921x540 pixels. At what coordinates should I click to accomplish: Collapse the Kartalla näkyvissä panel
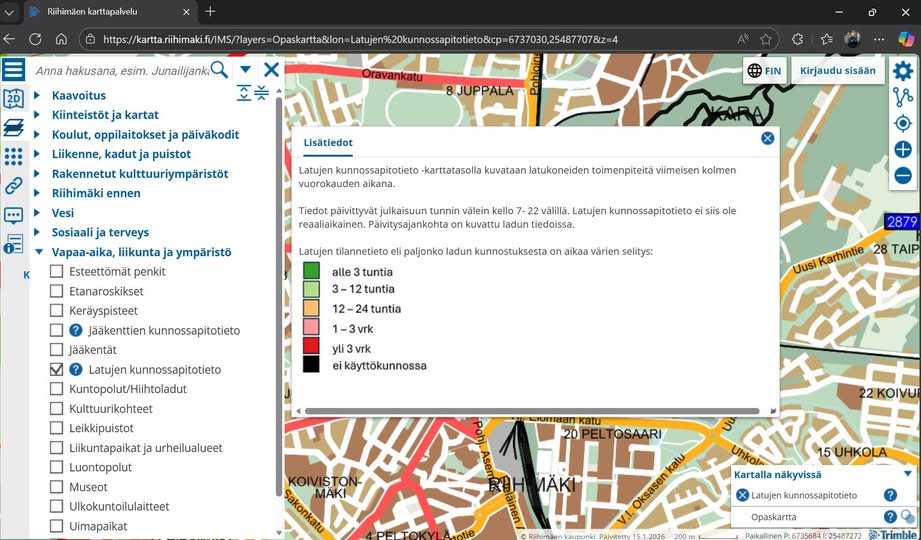pos(907,474)
